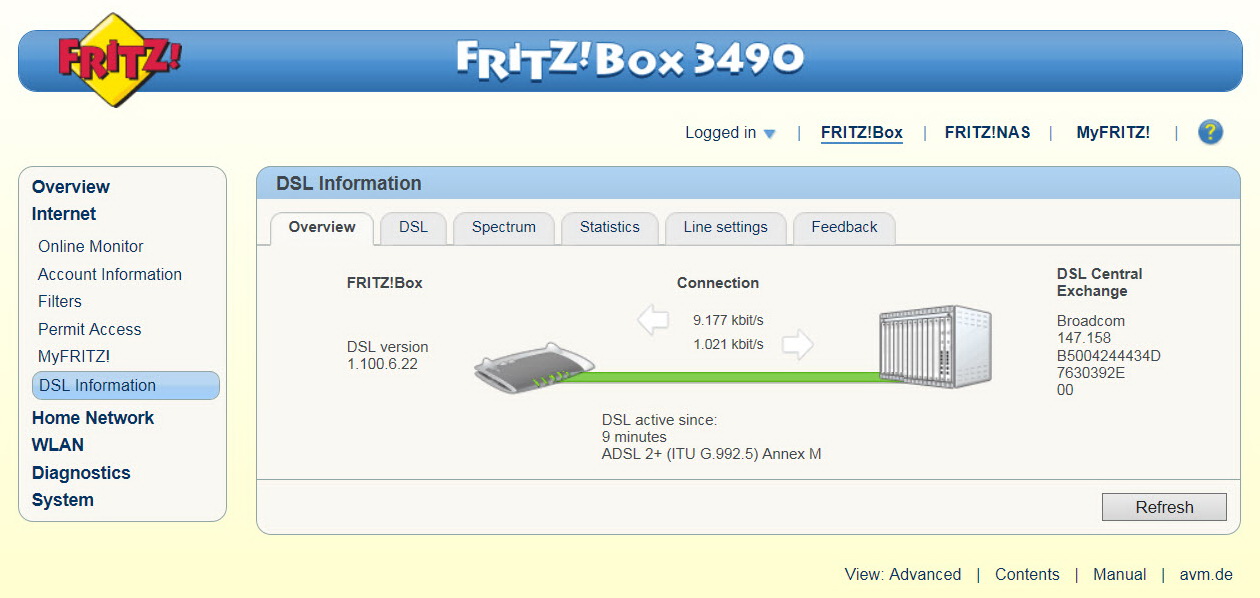
Task: Open Account Information in sidebar
Action: (x=110, y=275)
